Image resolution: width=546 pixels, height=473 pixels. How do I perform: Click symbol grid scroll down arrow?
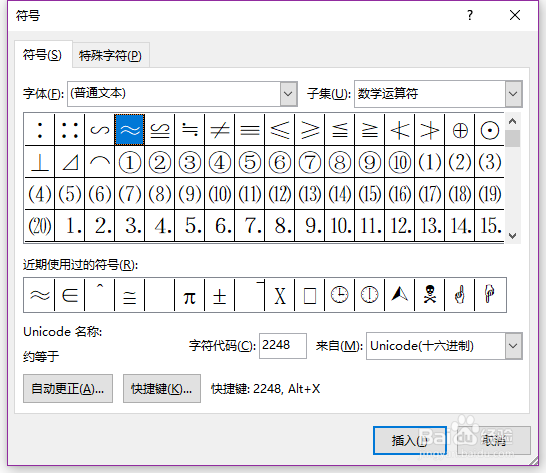pos(512,236)
